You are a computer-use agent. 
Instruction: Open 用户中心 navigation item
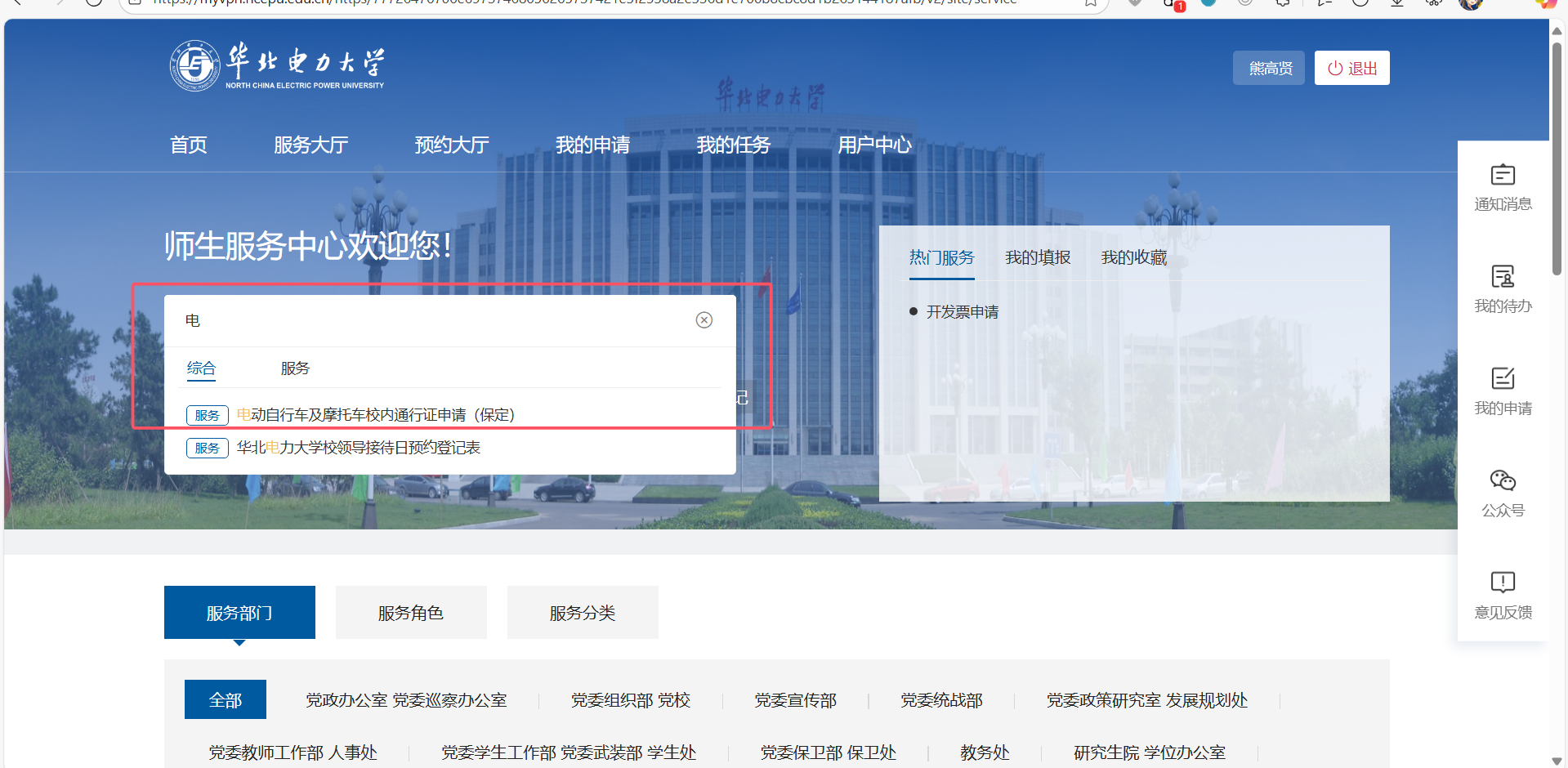[x=874, y=145]
